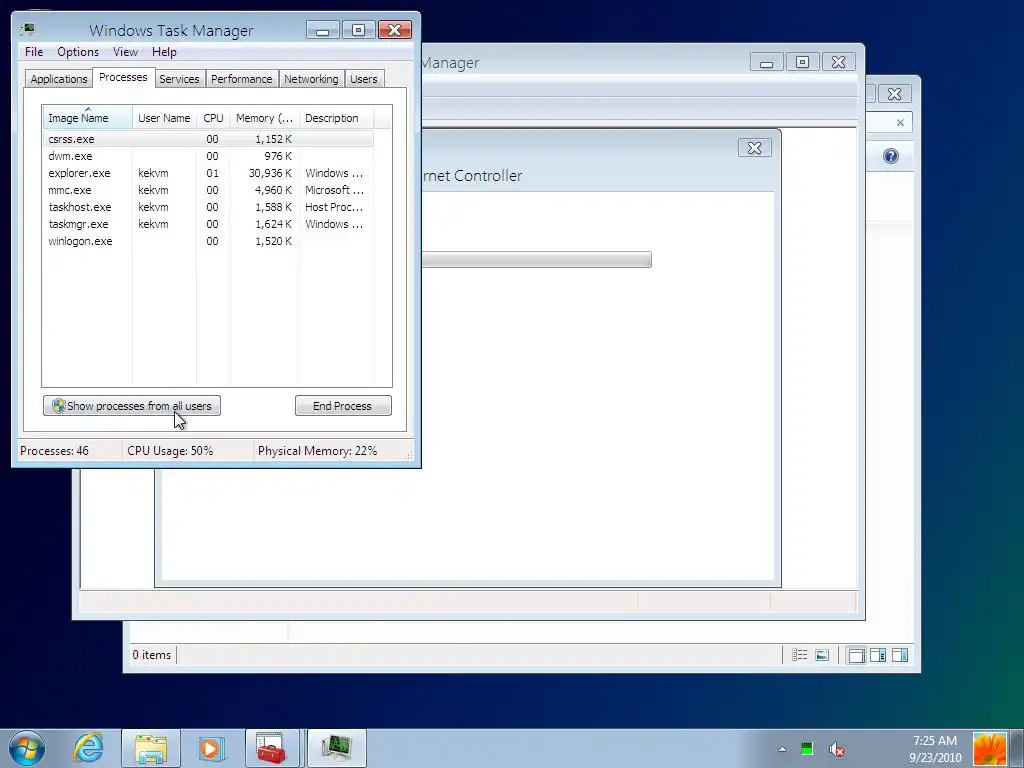Switch to the Services tab

coord(179,79)
